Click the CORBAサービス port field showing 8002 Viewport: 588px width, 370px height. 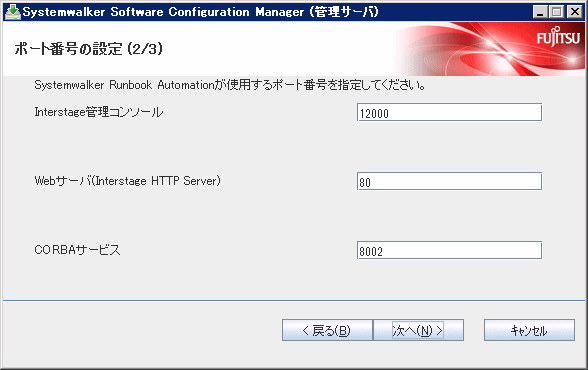click(x=449, y=250)
